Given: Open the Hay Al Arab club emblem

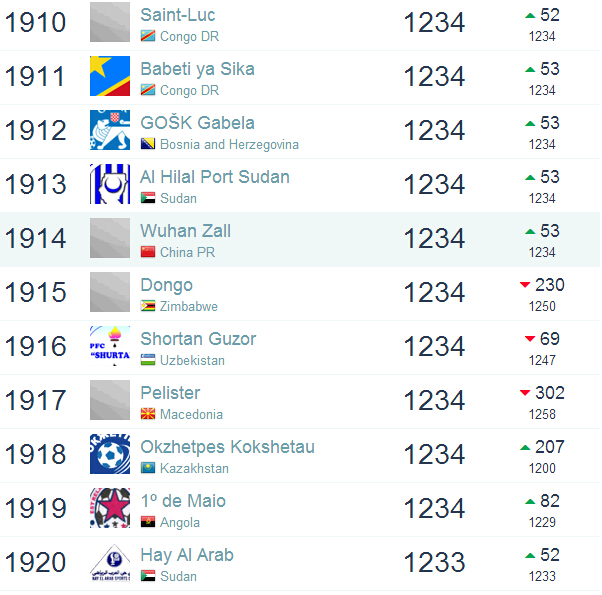Looking at the screenshot, I should coord(110,562).
